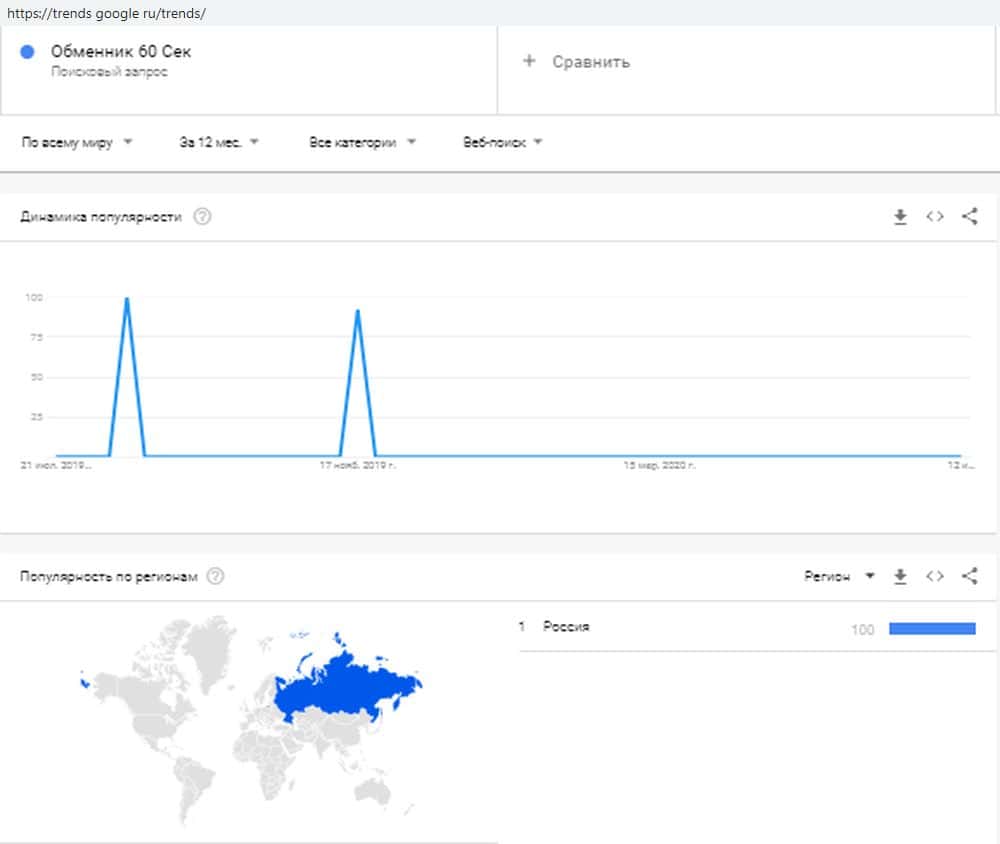Open help for Популярность по регионам
The image size is (1000, 844).
215,576
